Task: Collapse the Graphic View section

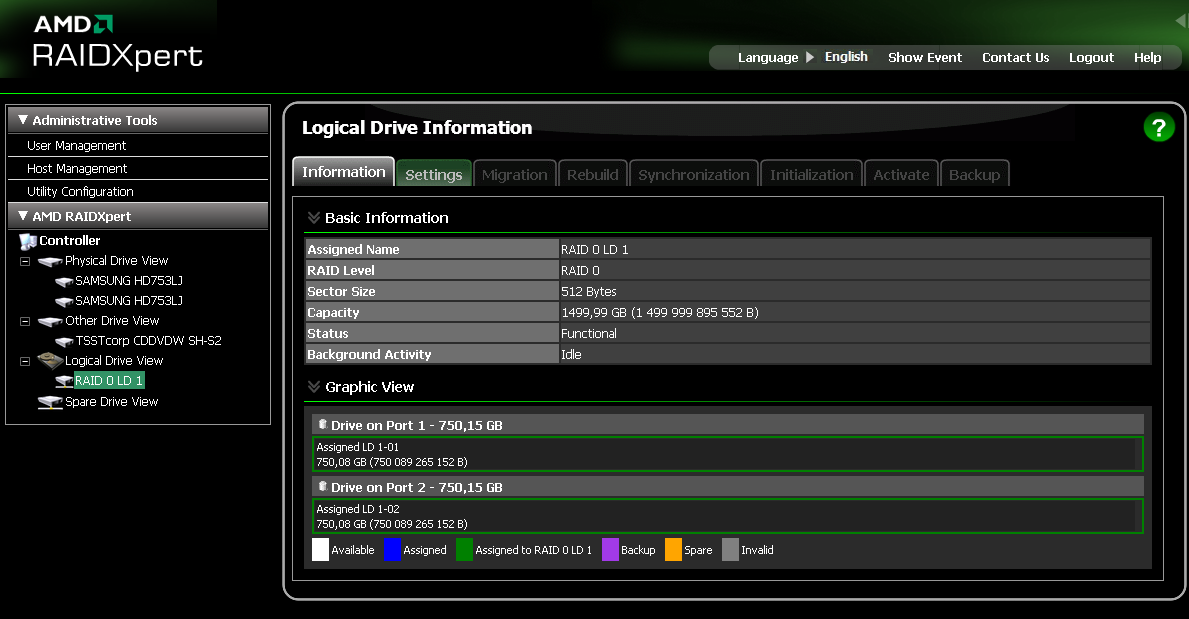Action: [x=313, y=387]
